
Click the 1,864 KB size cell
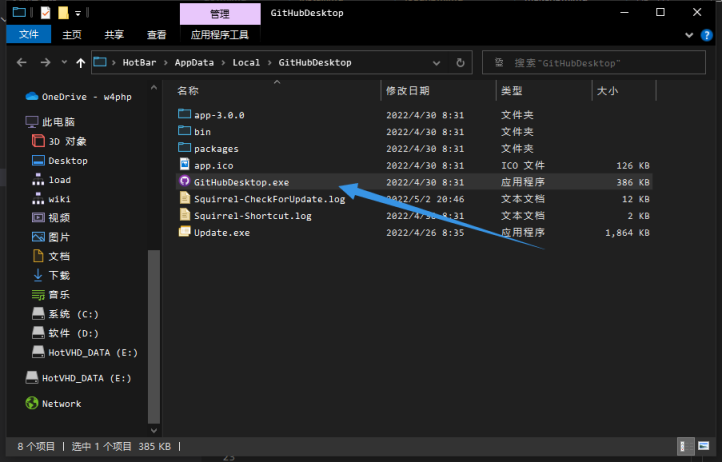tap(627, 233)
